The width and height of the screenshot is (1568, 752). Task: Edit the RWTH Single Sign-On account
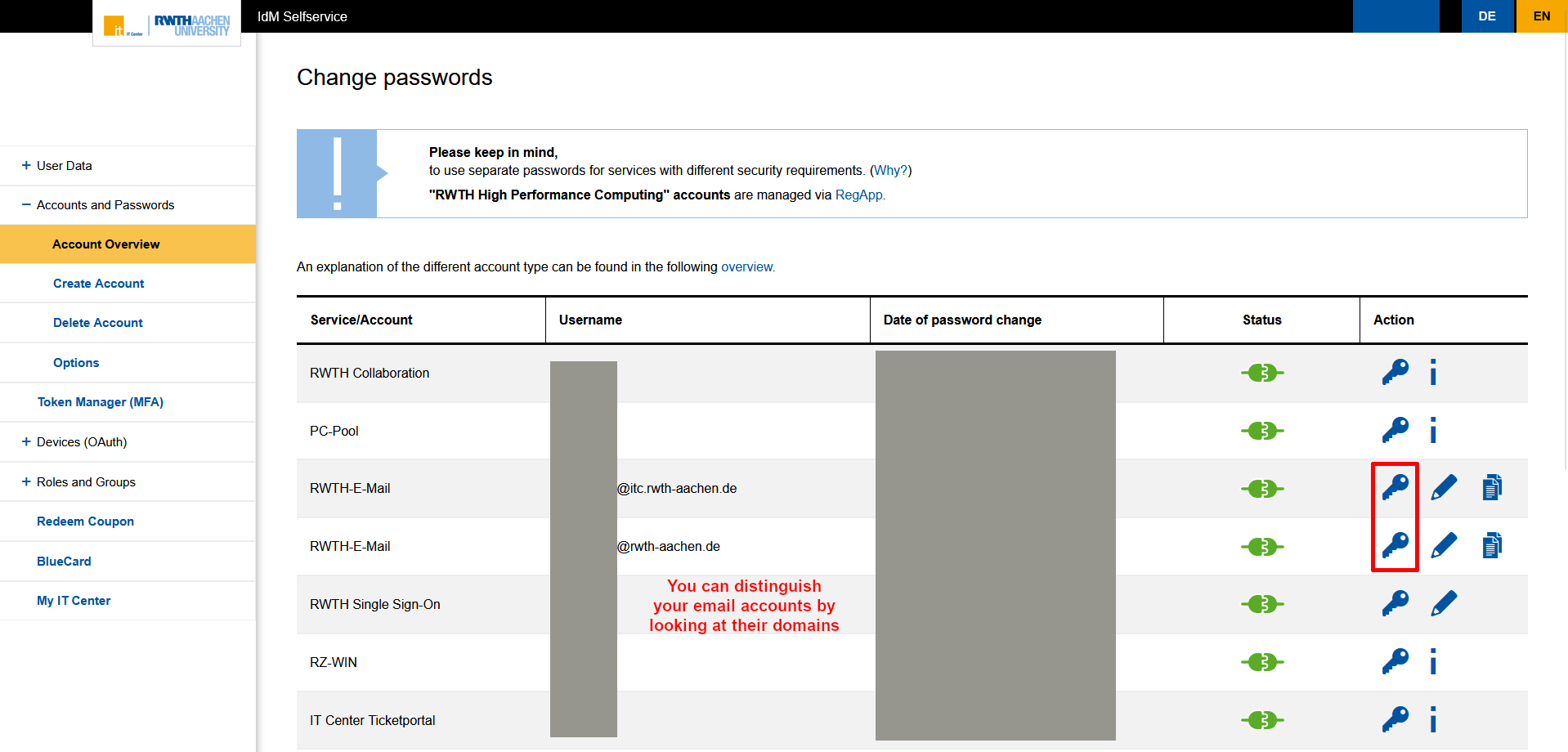(1444, 603)
